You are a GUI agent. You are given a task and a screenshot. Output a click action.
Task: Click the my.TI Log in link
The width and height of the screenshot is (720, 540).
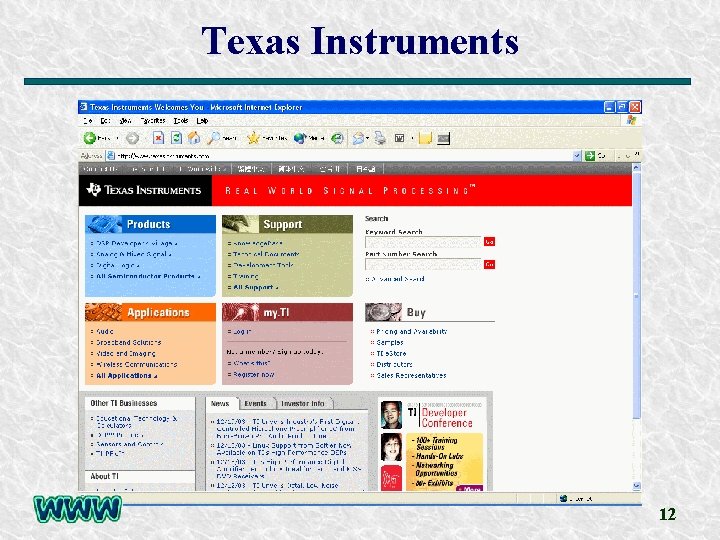pos(242,332)
